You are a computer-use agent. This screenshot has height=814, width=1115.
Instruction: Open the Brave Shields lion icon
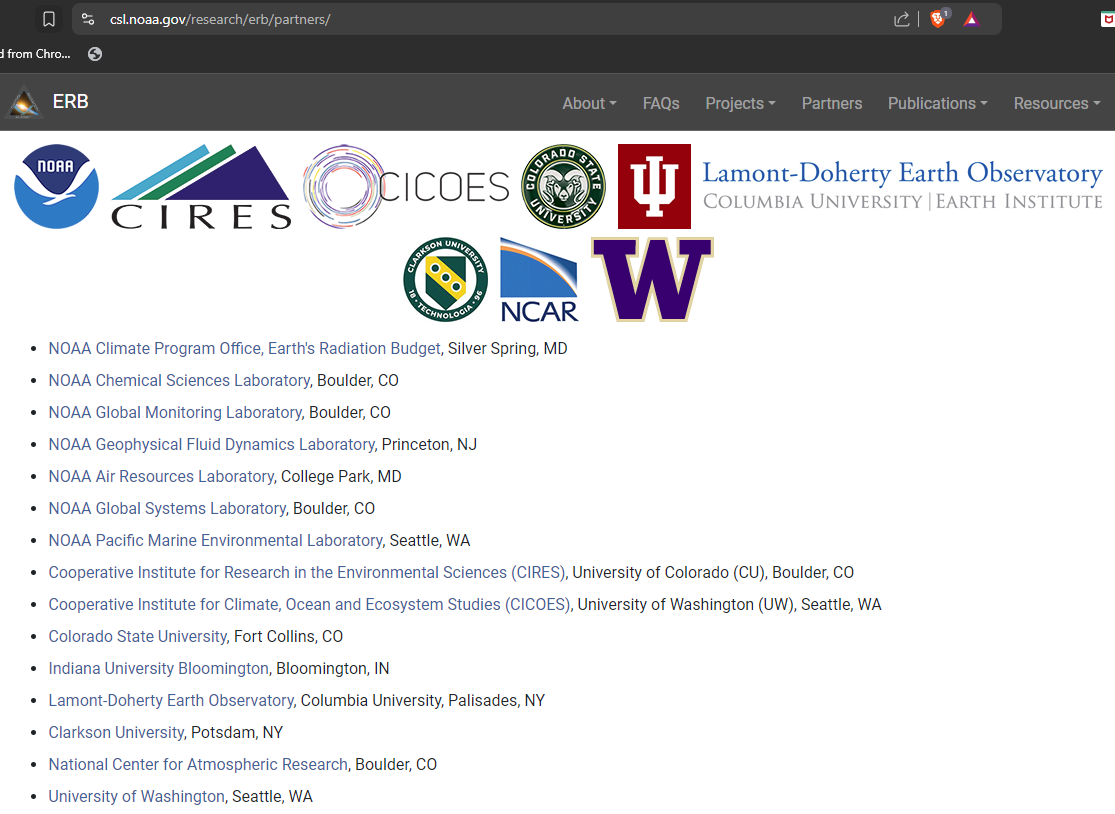point(939,18)
